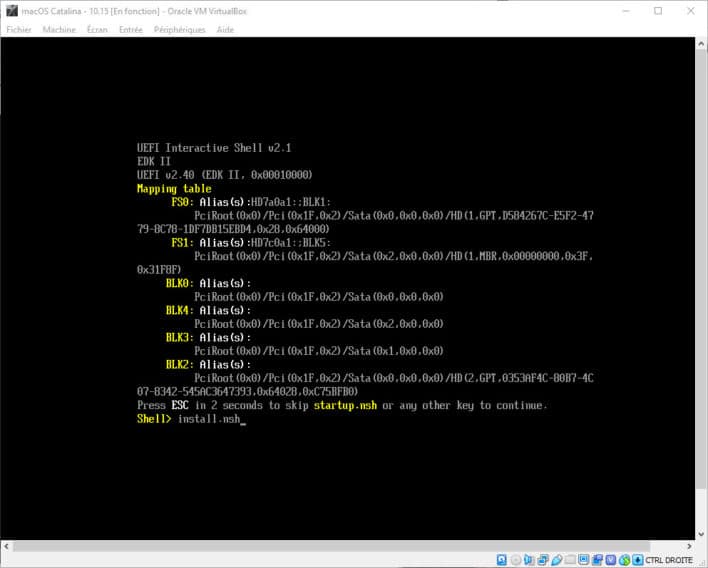Click the horizontal scrollbar thumb
The width and height of the screenshot is (708, 568).
tap(331, 546)
